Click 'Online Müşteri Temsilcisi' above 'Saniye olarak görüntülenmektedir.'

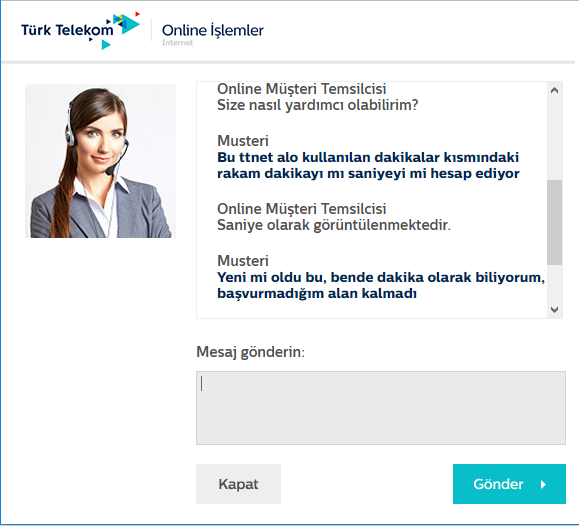point(302,209)
